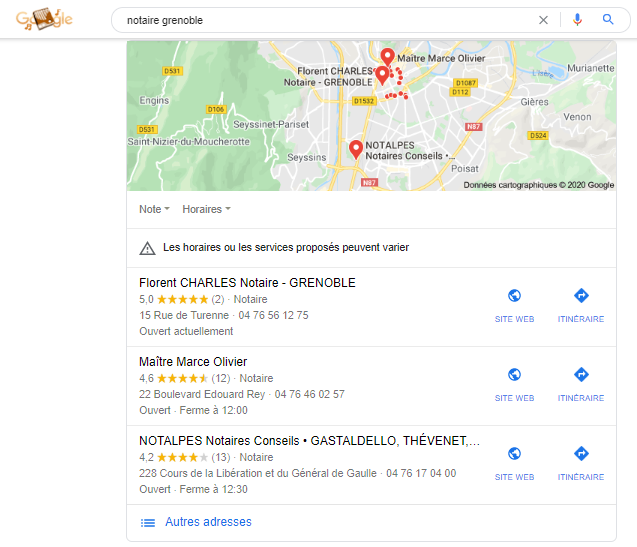The width and height of the screenshot is (637, 547).
Task: Submit search with the magnifying glass icon
Action: coord(608,19)
